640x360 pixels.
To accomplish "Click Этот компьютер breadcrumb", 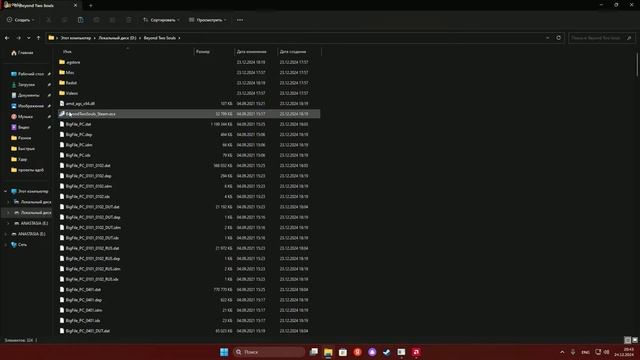I will [x=76, y=38].
